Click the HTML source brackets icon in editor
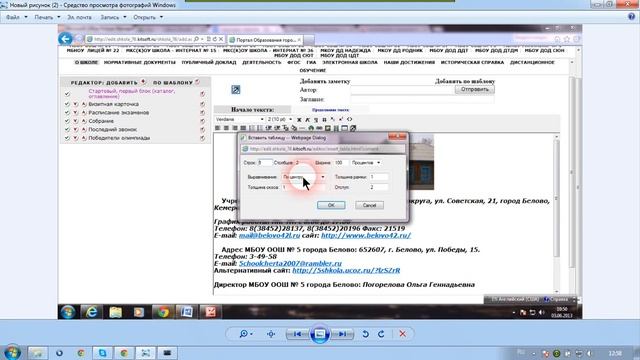The width and height of the screenshot is (640, 360). click(x=349, y=120)
